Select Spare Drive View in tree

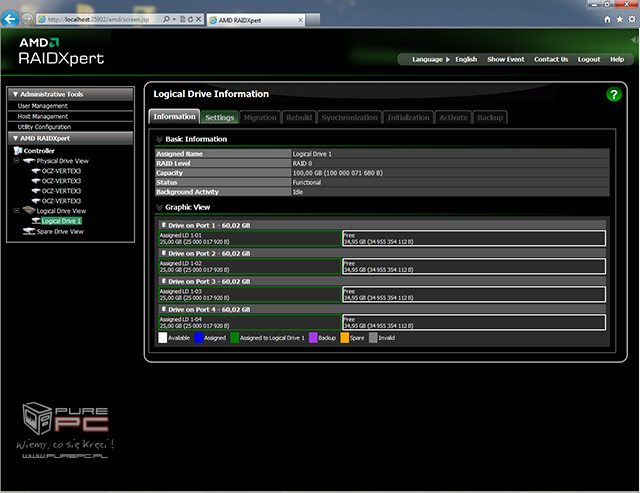click(60, 231)
